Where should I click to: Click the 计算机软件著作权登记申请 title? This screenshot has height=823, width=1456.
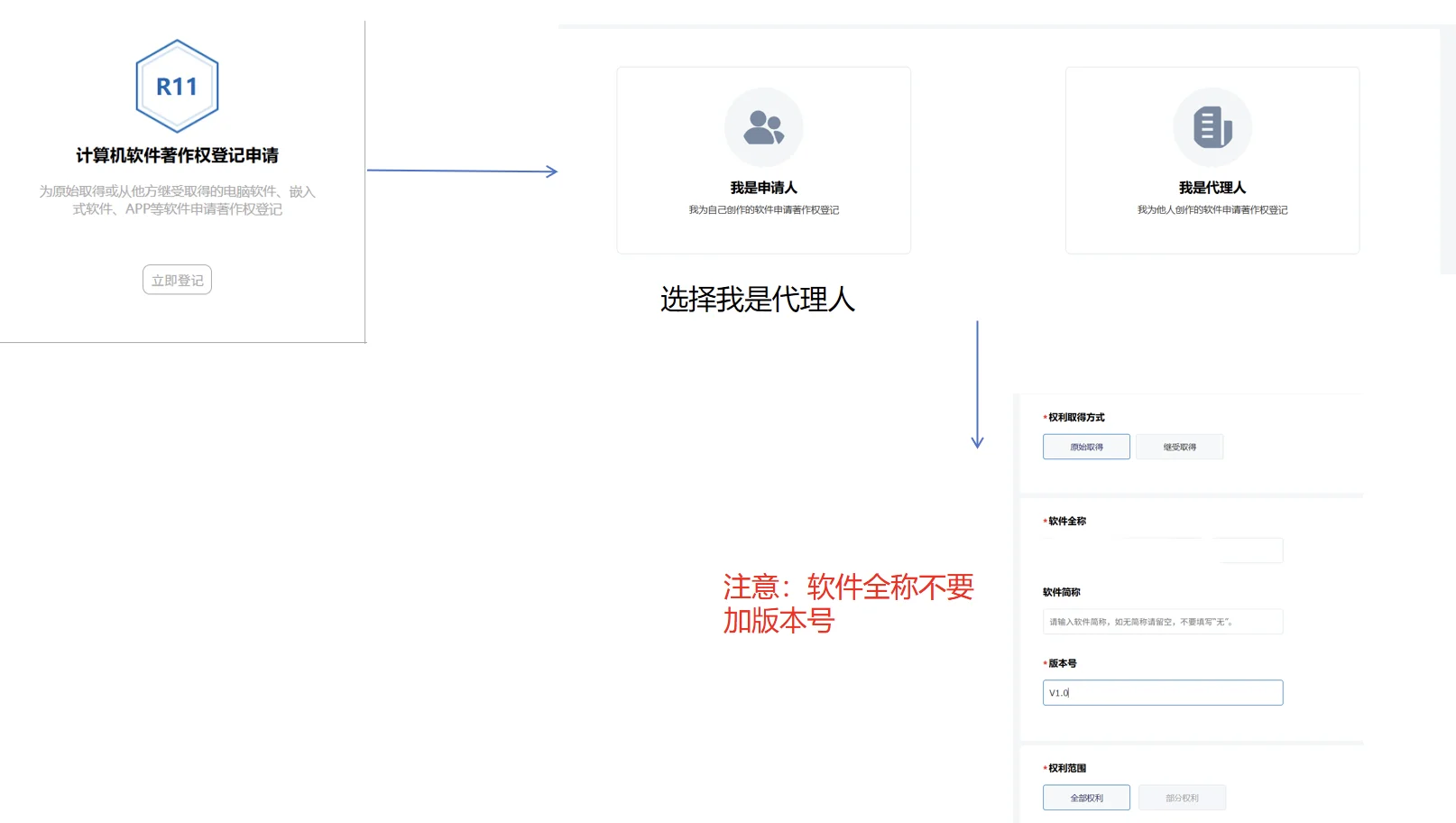[177, 155]
